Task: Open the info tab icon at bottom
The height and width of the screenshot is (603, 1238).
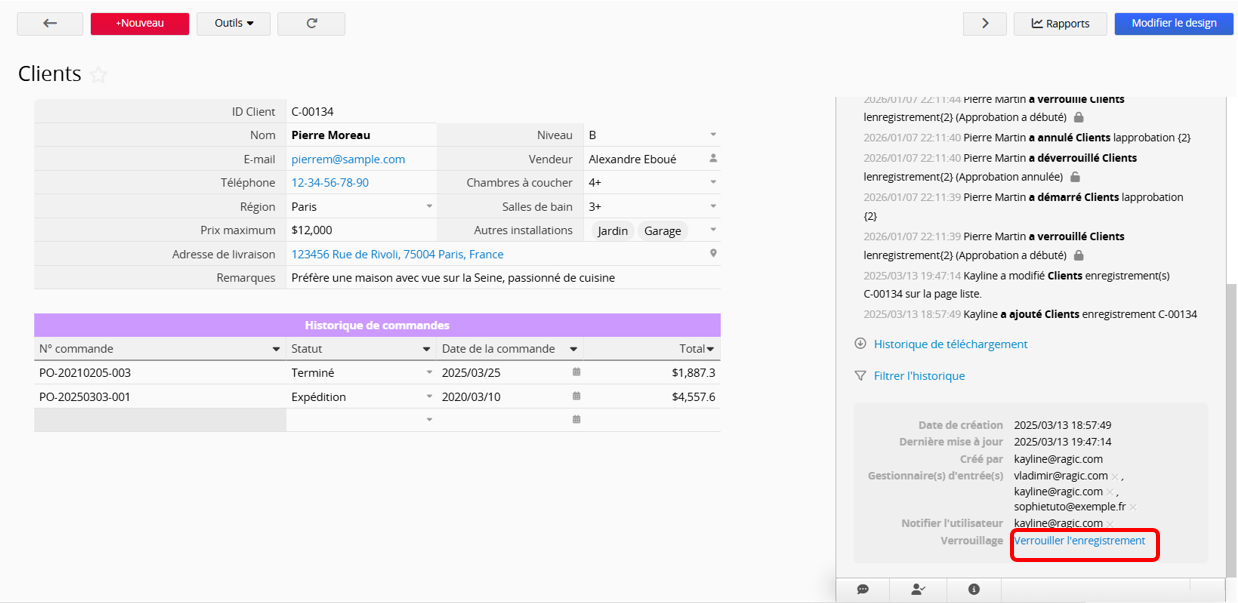Action: [x=974, y=590]
